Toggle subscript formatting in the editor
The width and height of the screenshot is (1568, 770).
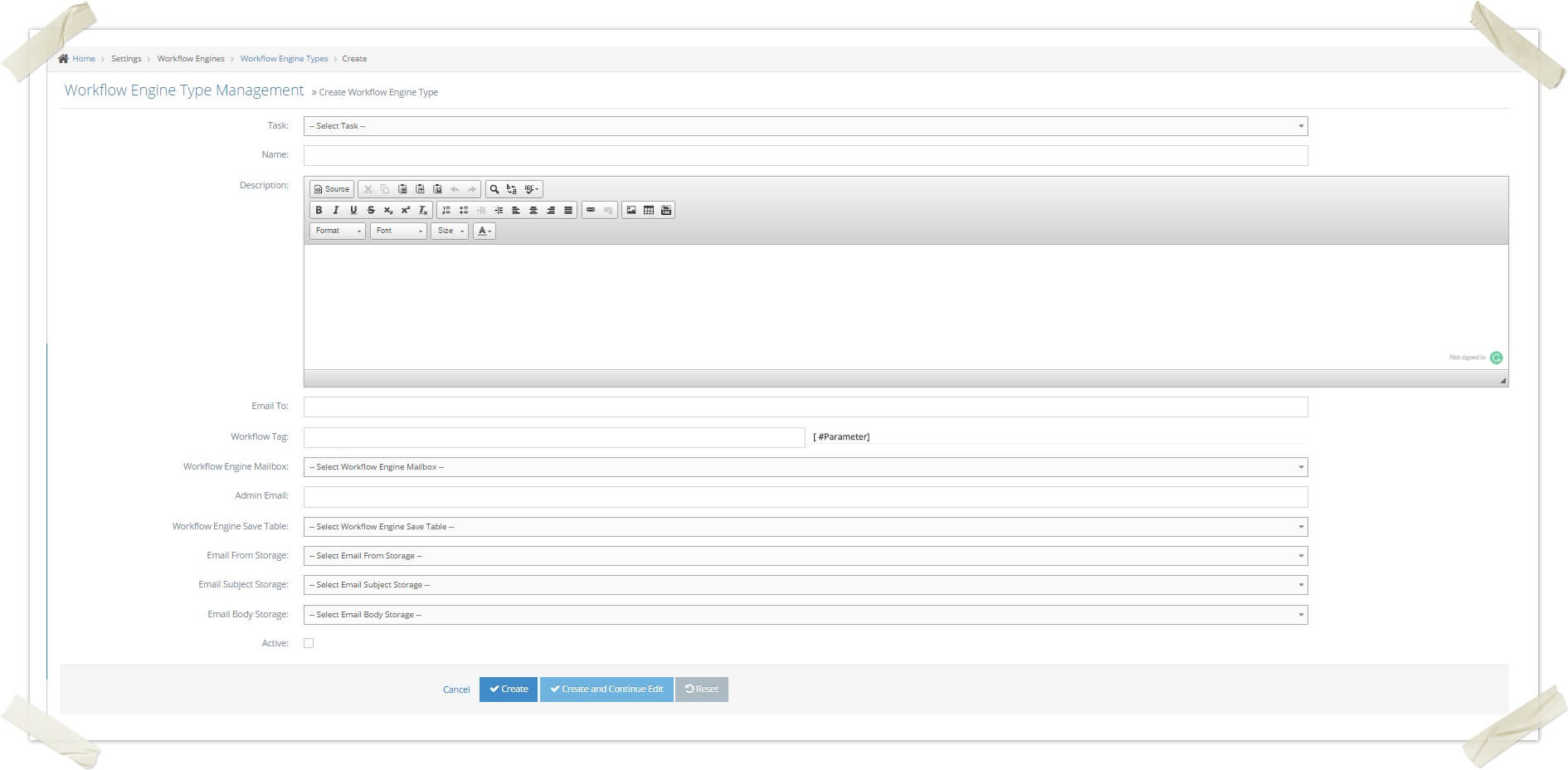point(388,210)
